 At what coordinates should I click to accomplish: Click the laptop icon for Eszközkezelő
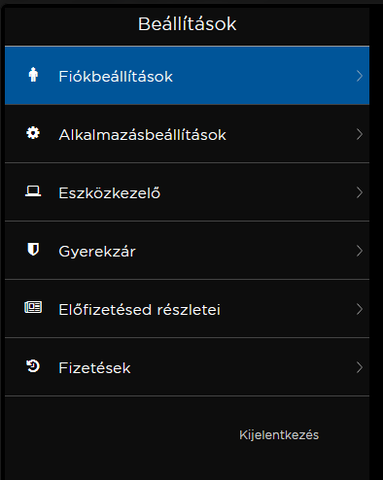pos(33,191)
